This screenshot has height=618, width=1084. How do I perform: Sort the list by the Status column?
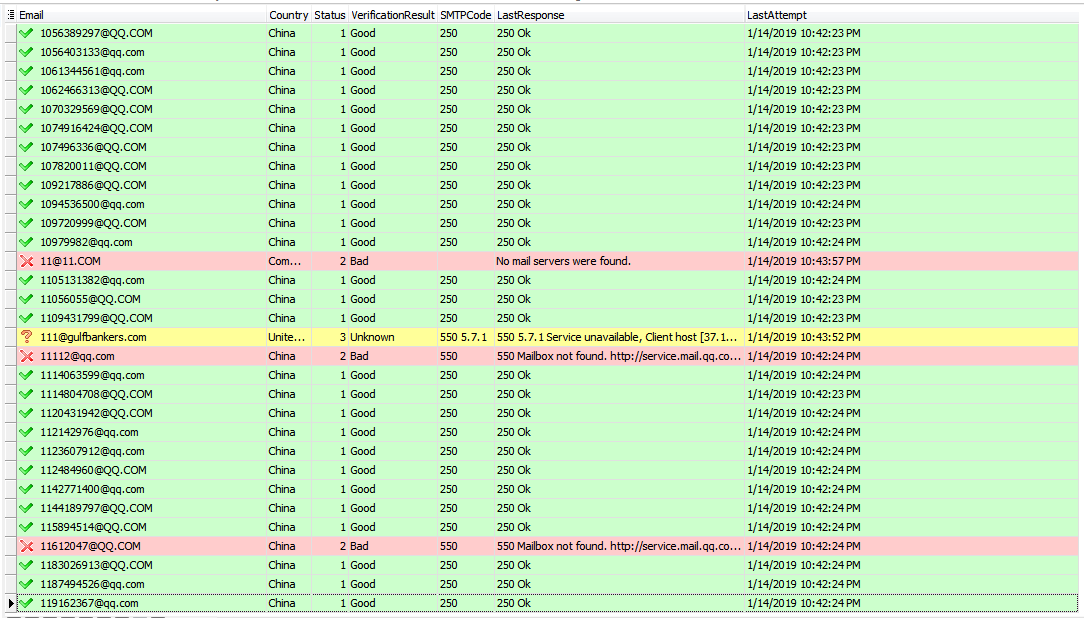[329, 14]
